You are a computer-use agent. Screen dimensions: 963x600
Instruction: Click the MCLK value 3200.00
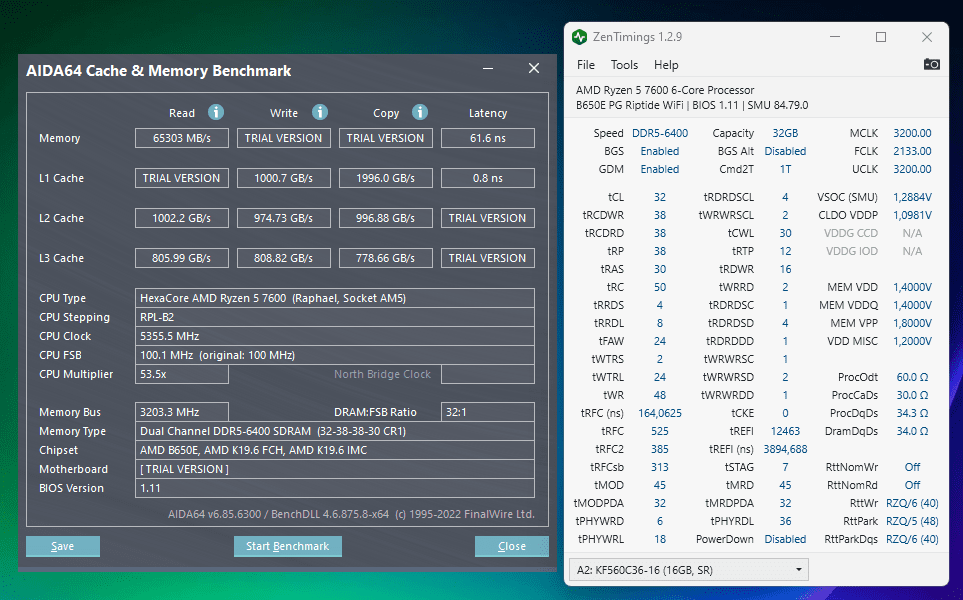click(912, 133)
